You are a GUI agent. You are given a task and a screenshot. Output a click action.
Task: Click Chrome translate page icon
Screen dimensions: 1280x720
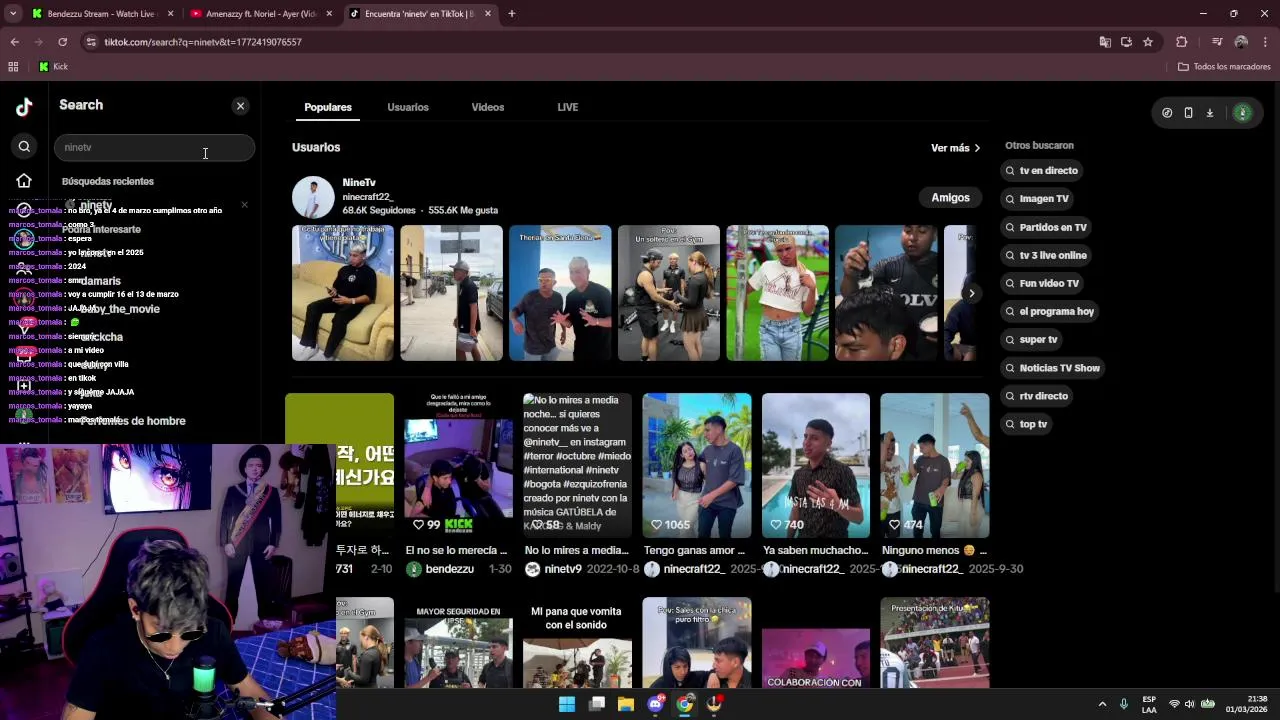pos(1105,42)
